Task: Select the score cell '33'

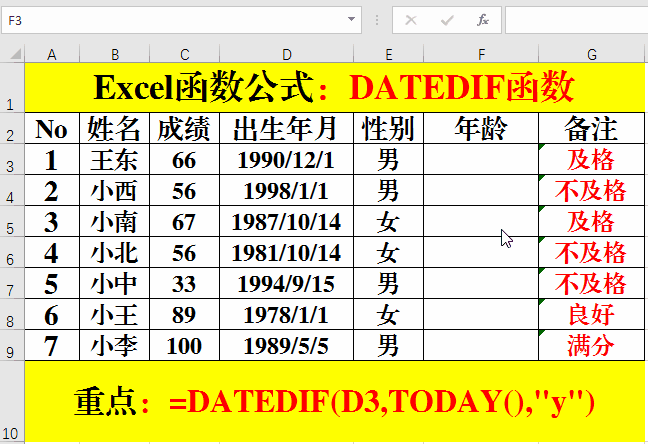Action: (x=184, y=283)
